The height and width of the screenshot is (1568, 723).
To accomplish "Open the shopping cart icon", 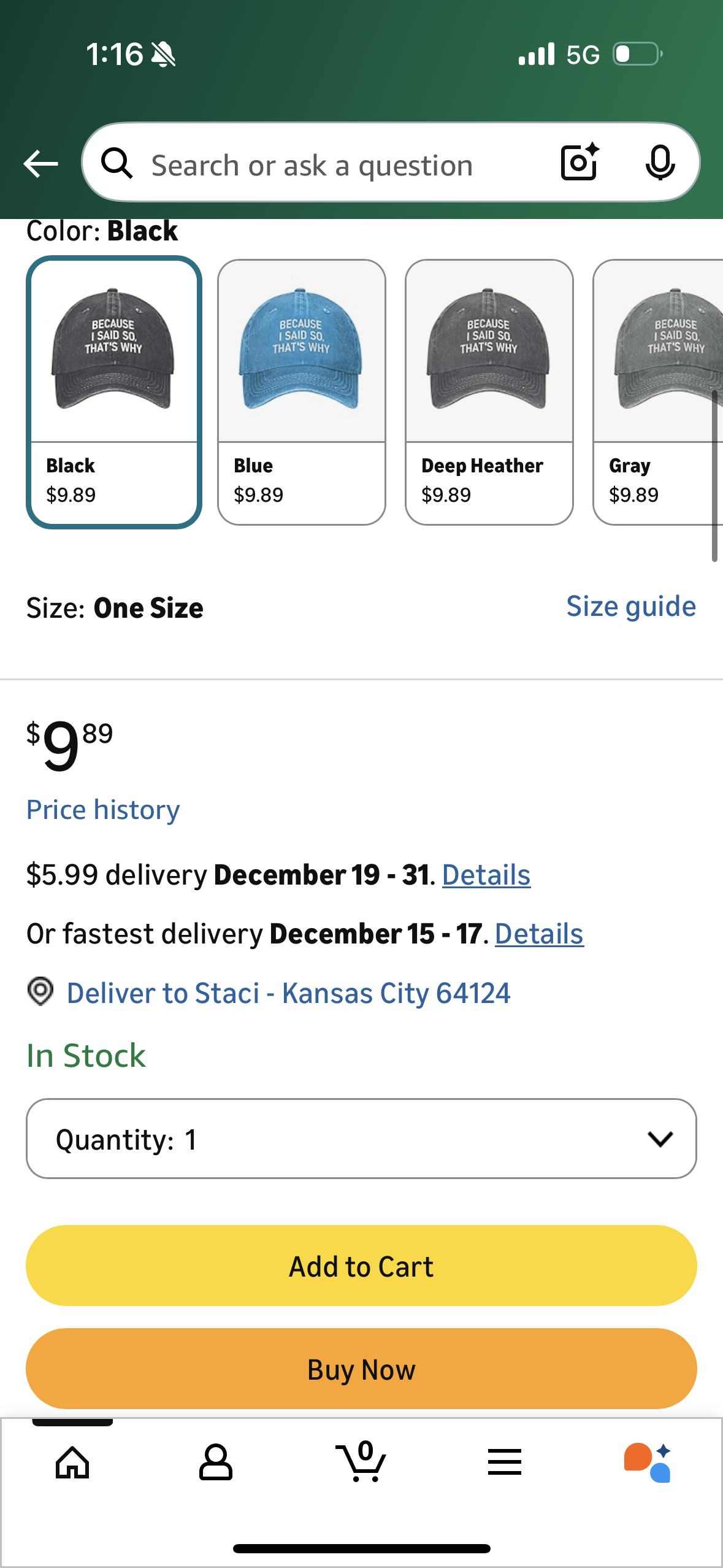I will [x=361, y=1462].
